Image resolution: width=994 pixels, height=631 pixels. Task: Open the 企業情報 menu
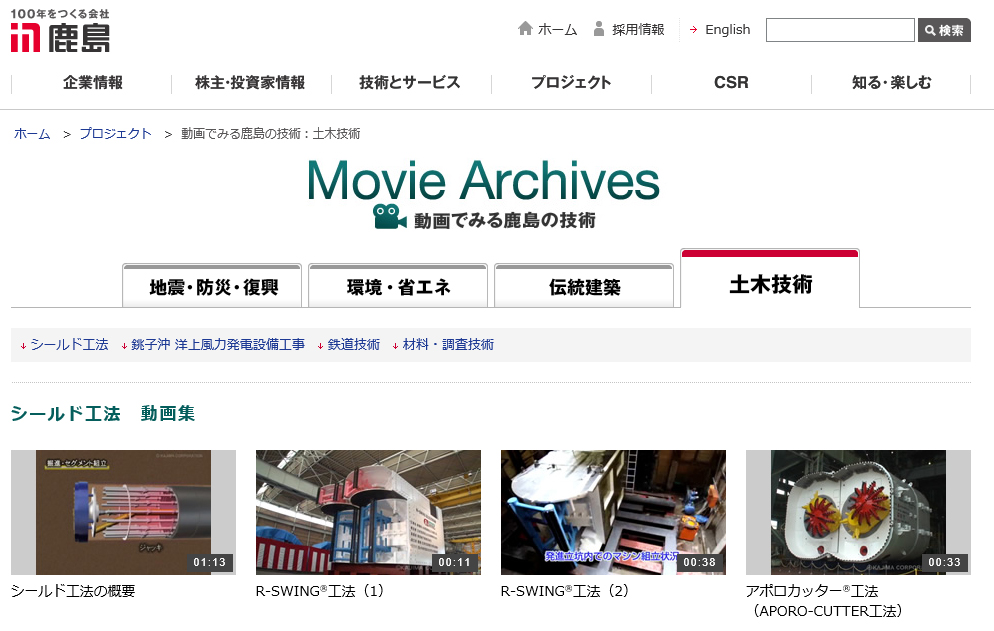coord(93,82)
